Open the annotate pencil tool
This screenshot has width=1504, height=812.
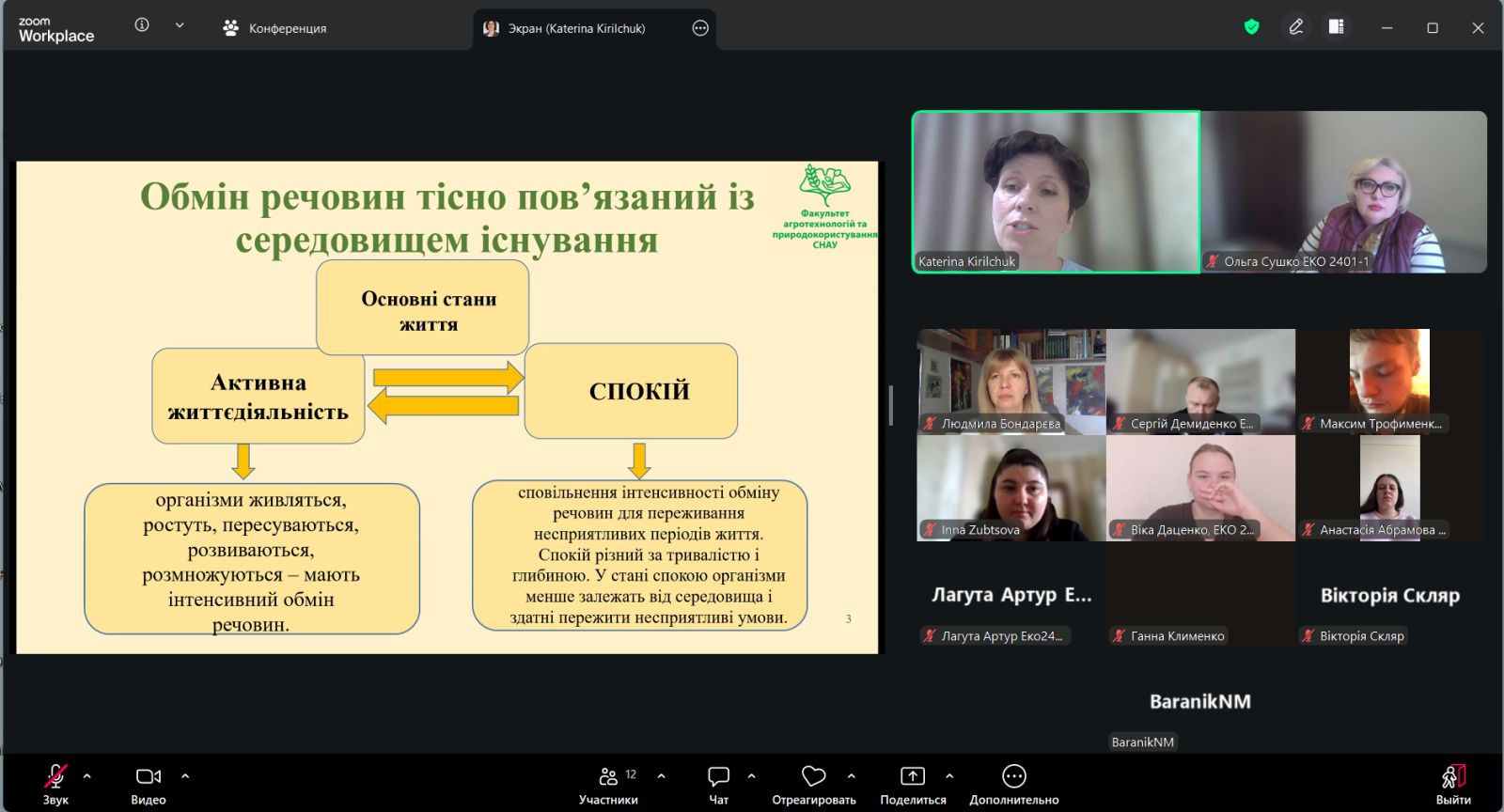pos(1295,27)
